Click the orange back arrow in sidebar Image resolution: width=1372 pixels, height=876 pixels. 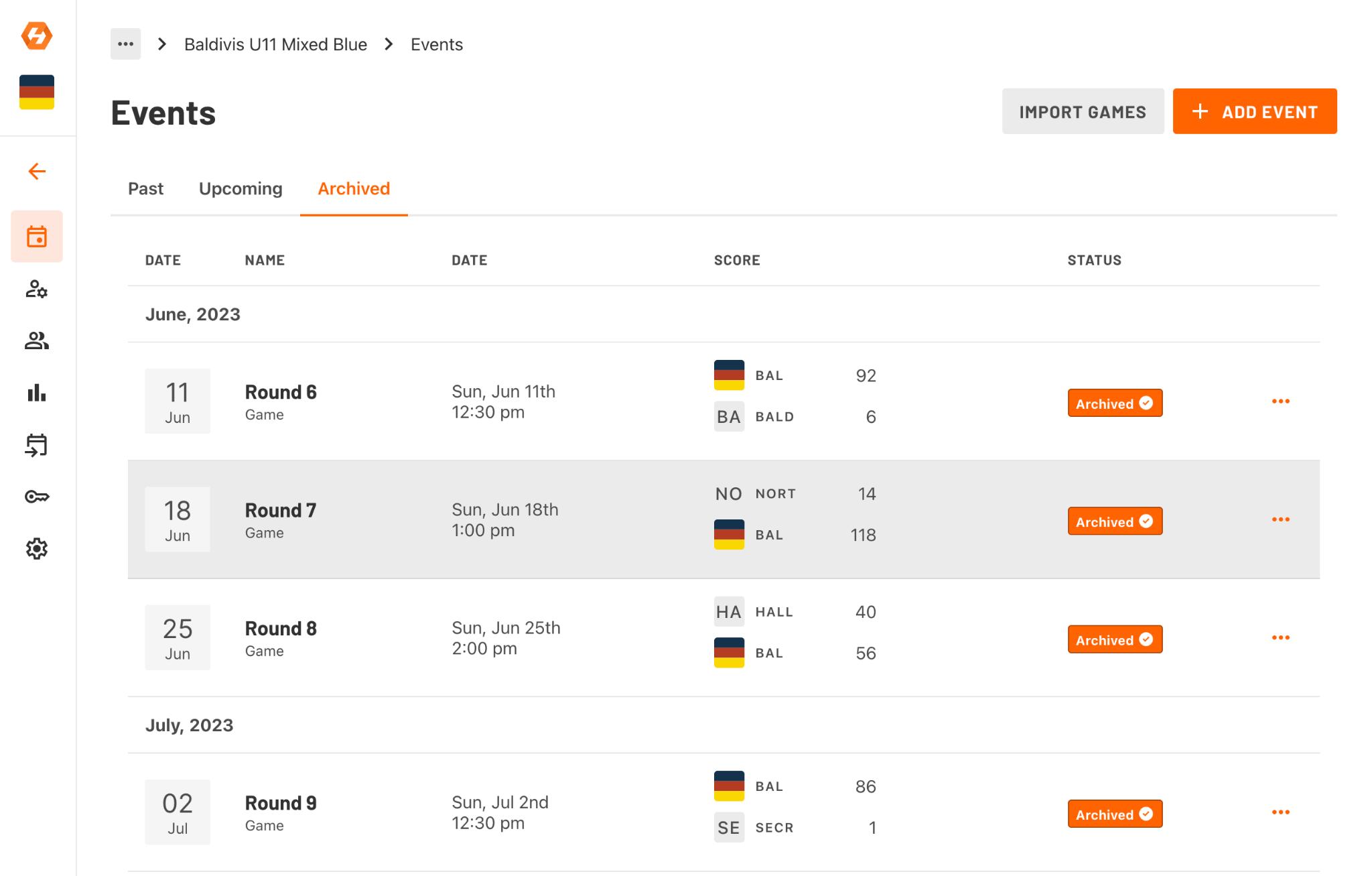pyautogui.click(x=37, y=172)
